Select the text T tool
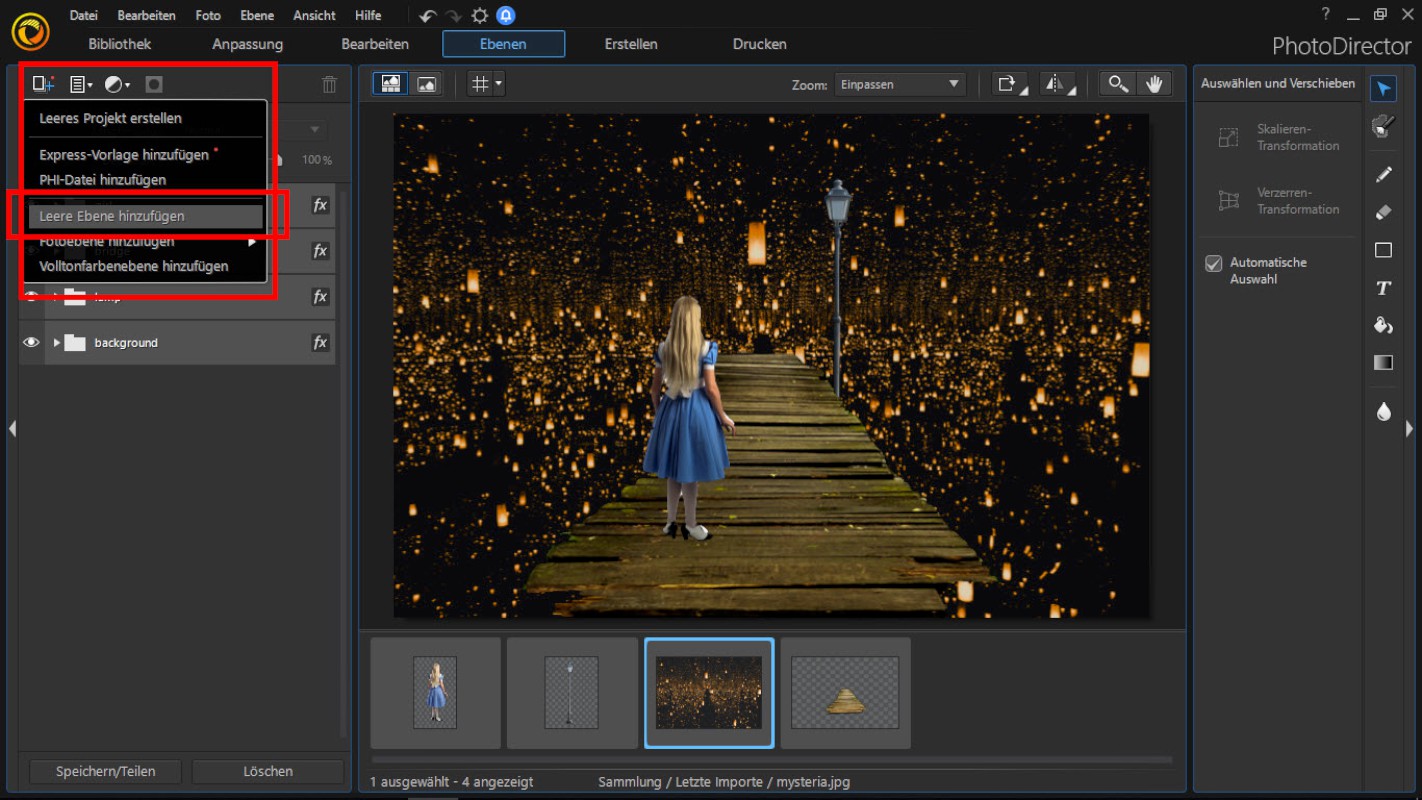 1384,288
